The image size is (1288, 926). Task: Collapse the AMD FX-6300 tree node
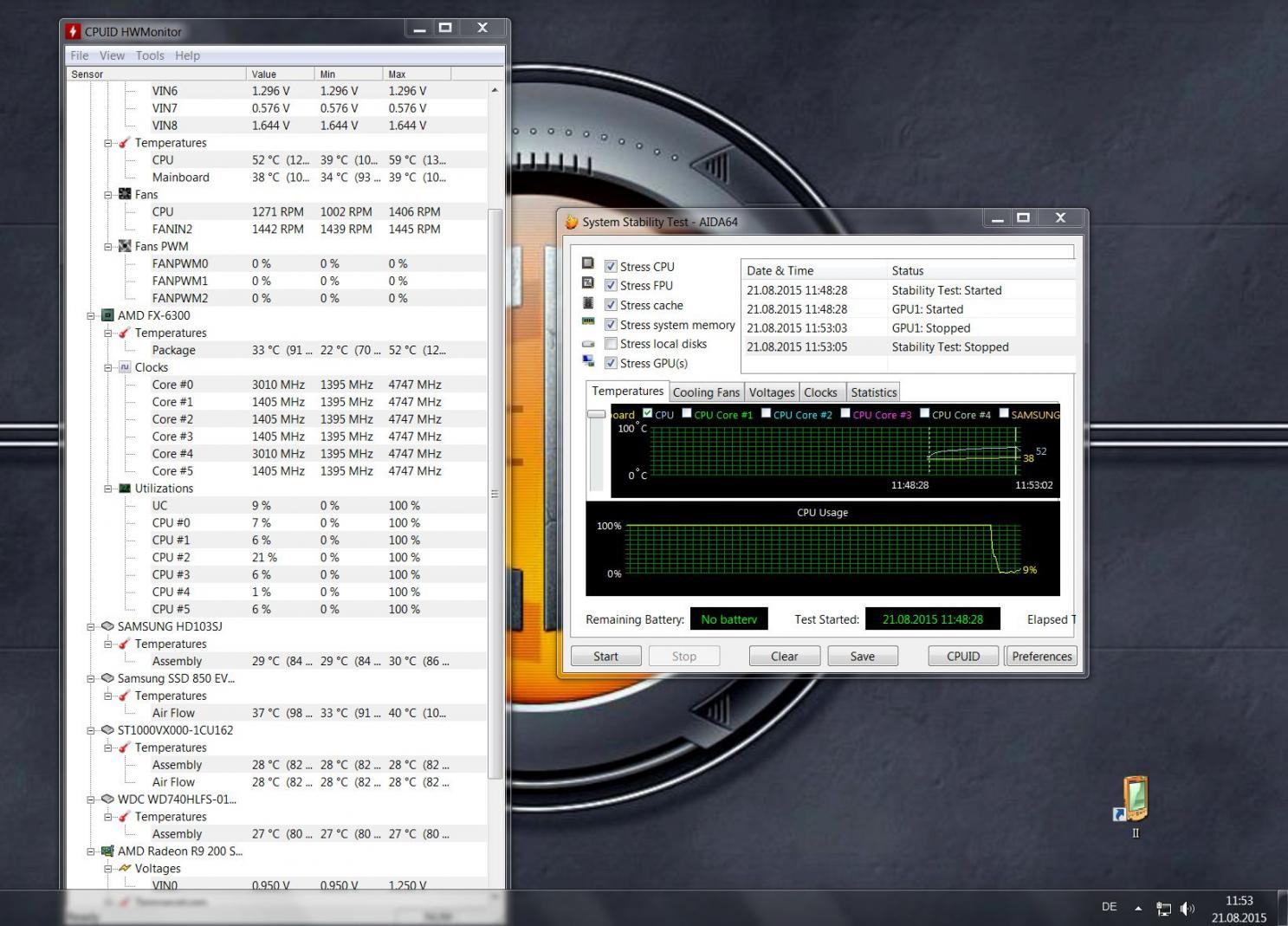tap(91, 315)
